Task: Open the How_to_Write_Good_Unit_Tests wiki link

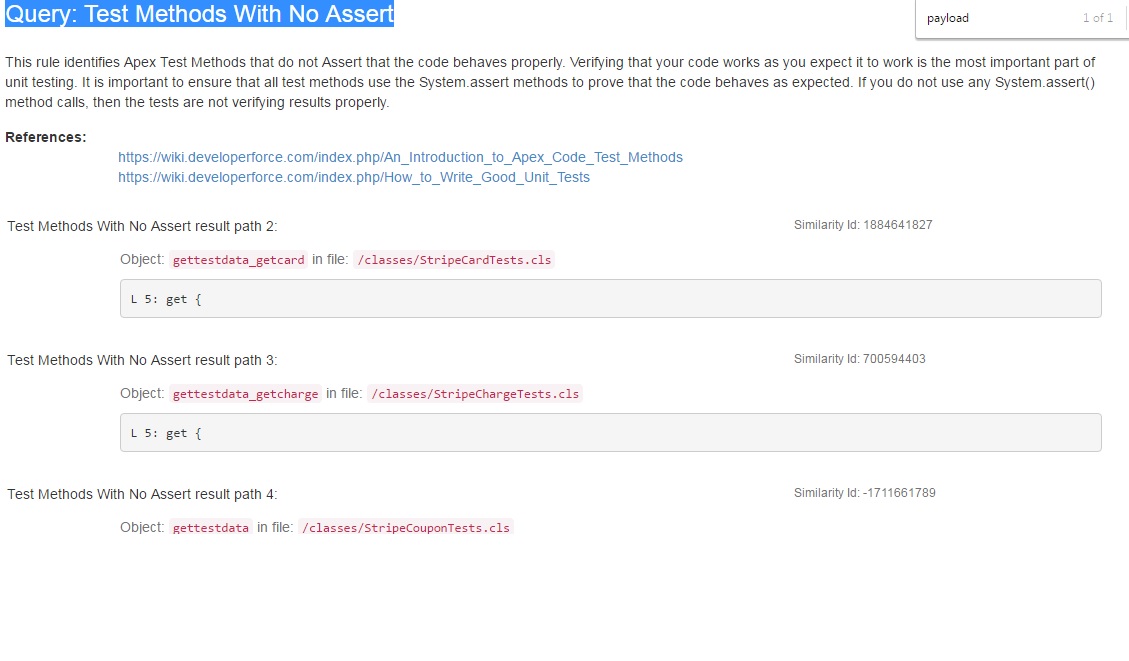Action: pos(355,177)
